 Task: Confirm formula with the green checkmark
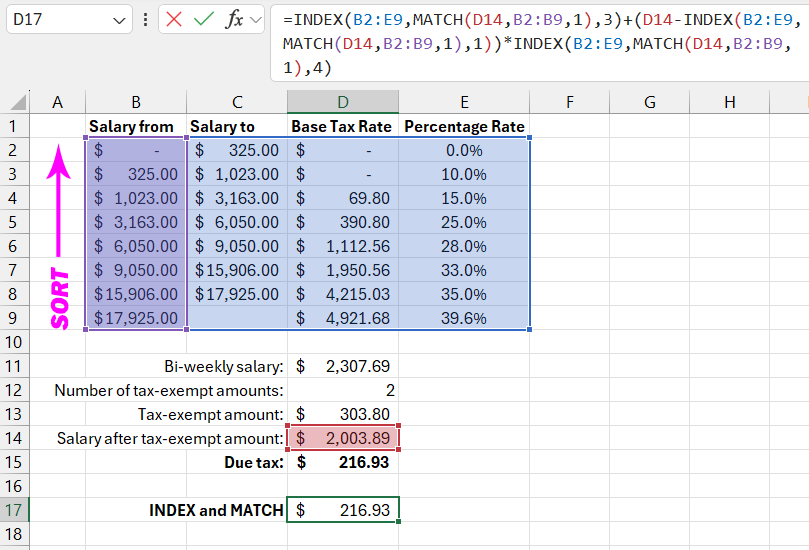click(203, 20)
